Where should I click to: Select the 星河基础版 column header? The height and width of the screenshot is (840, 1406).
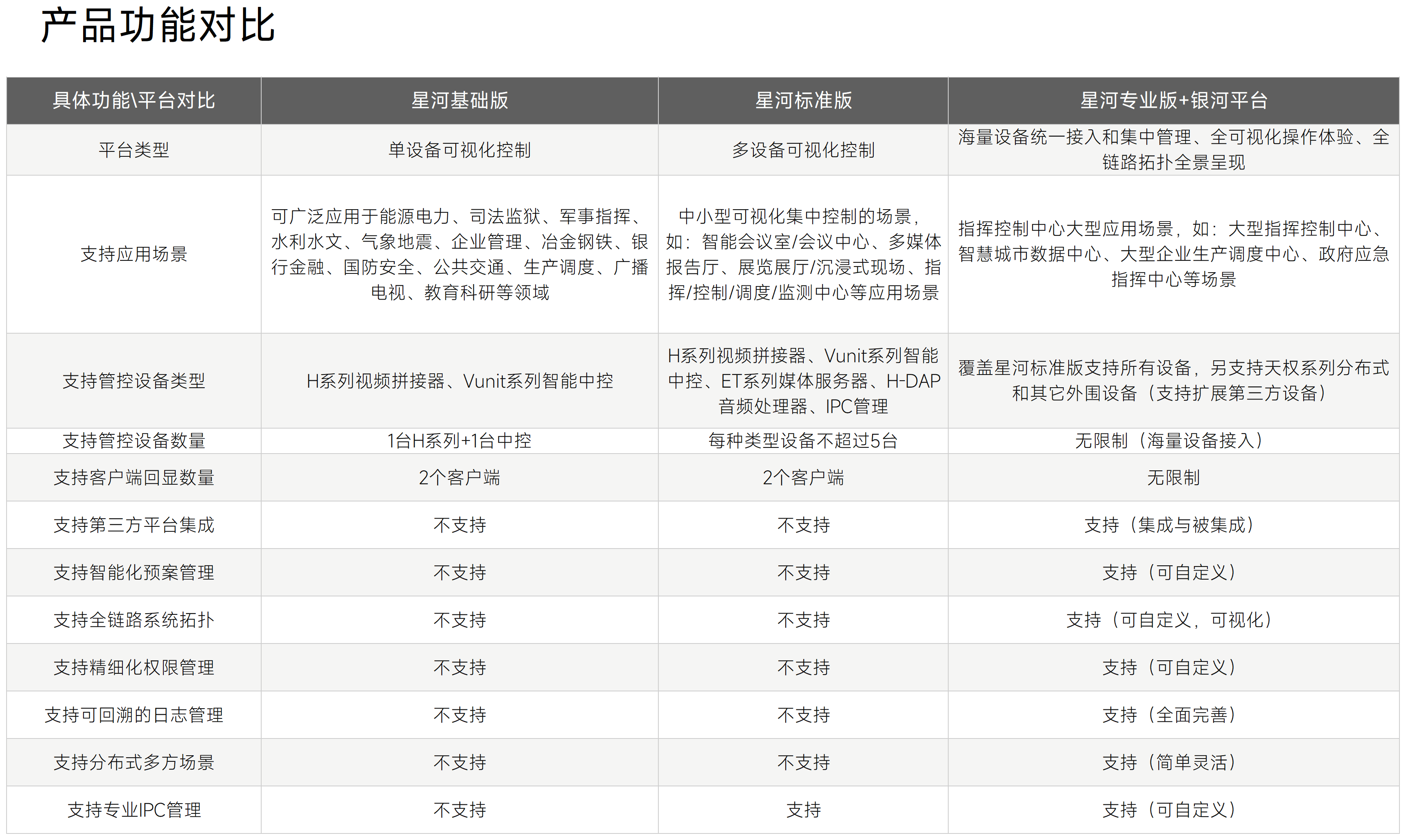tap(460, 101)
